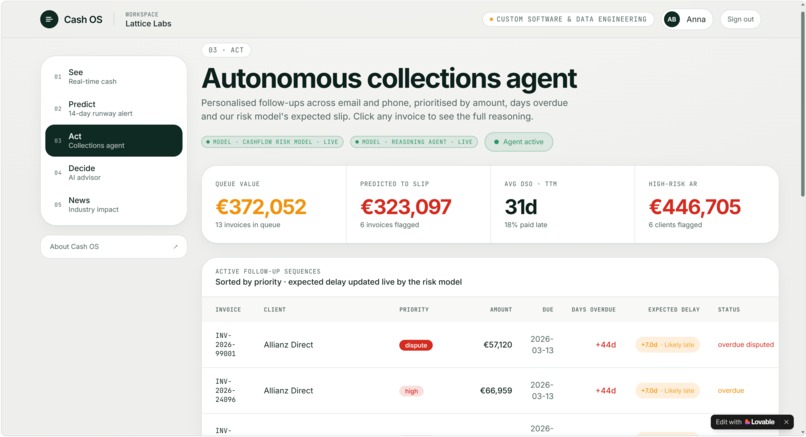Image resolution: width=806 pixels, height=437 pixels.
Task: Click the Status column header
Action: click(x=729, y=309)
